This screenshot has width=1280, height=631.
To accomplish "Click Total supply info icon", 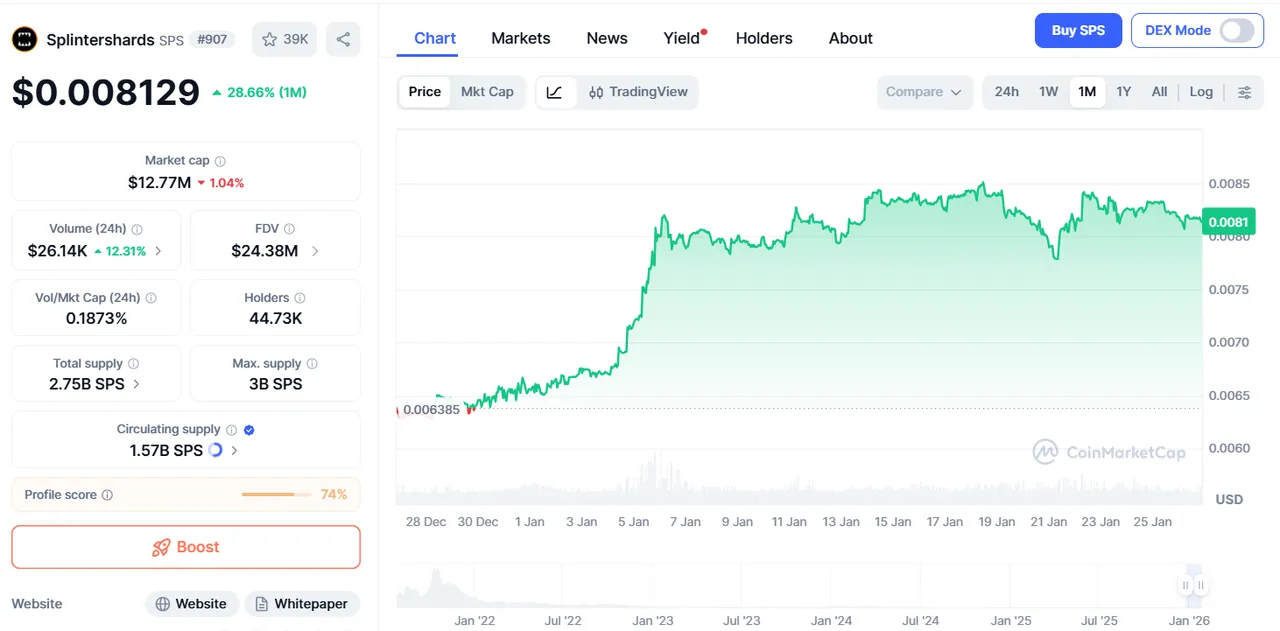I will pos(133,364).
